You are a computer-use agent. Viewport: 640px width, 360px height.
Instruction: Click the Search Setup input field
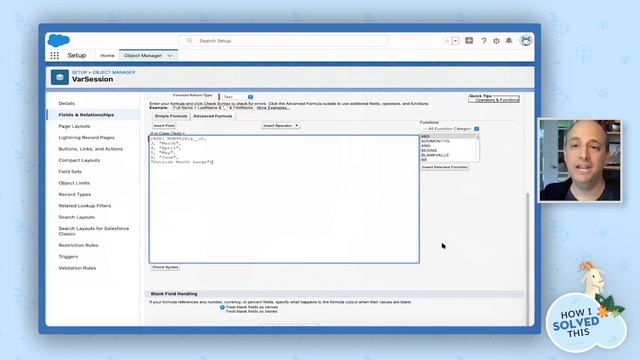pos(283,41)
